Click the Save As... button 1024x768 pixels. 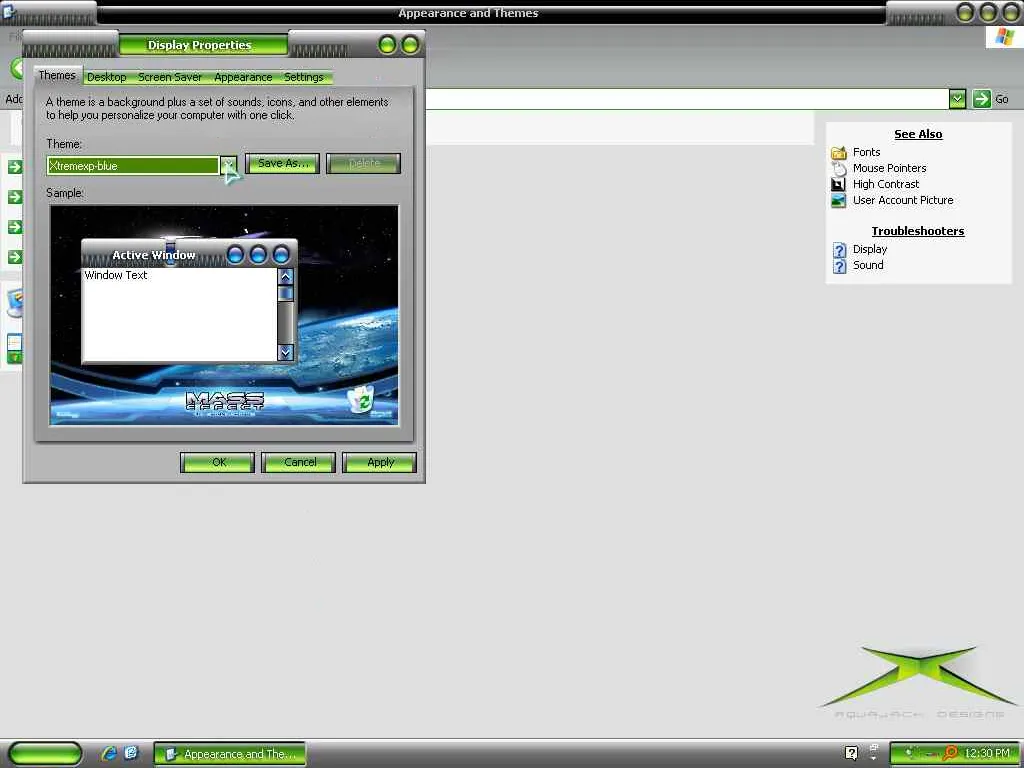[x=283, y=163]
